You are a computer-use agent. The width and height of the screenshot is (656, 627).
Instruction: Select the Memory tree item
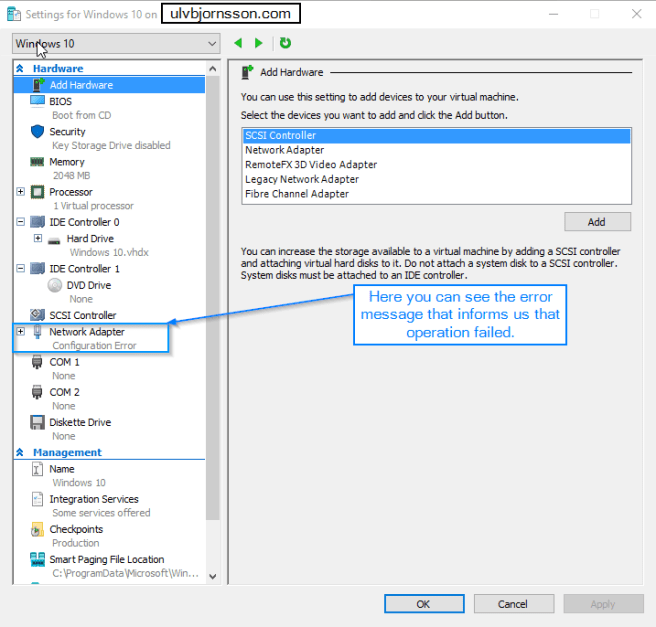(67, 162)
